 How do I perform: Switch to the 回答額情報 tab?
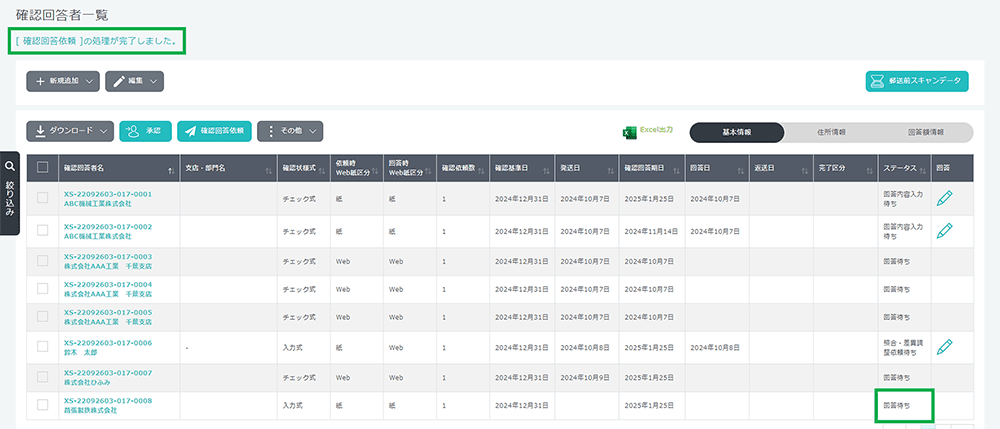pyautogui.click(x=925, y=132)
